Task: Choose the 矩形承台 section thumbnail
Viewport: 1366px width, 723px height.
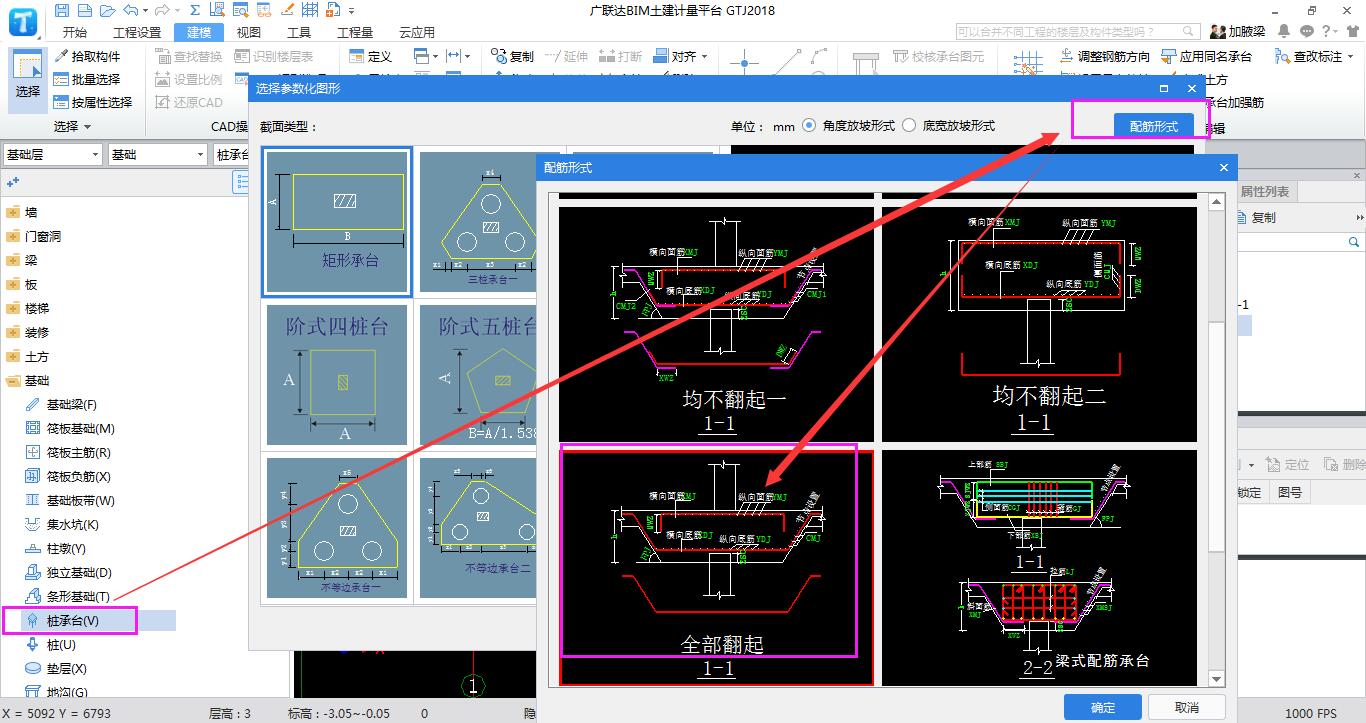Action: 337,222
